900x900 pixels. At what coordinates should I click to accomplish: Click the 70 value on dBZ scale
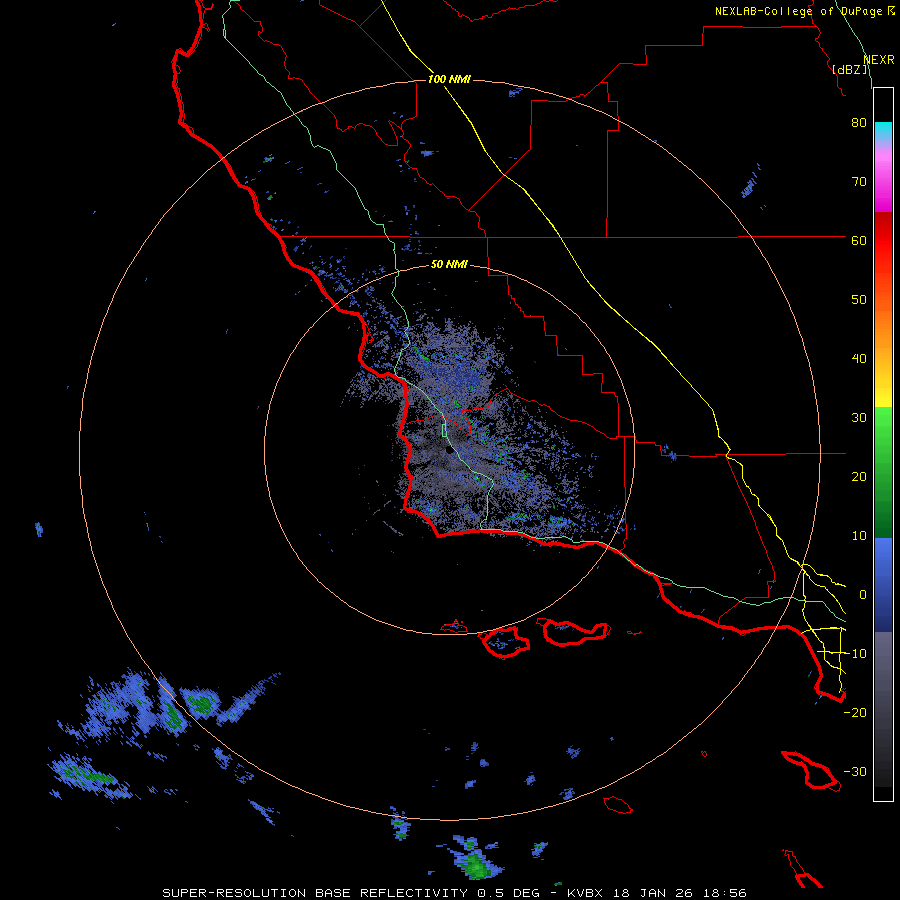859,182
